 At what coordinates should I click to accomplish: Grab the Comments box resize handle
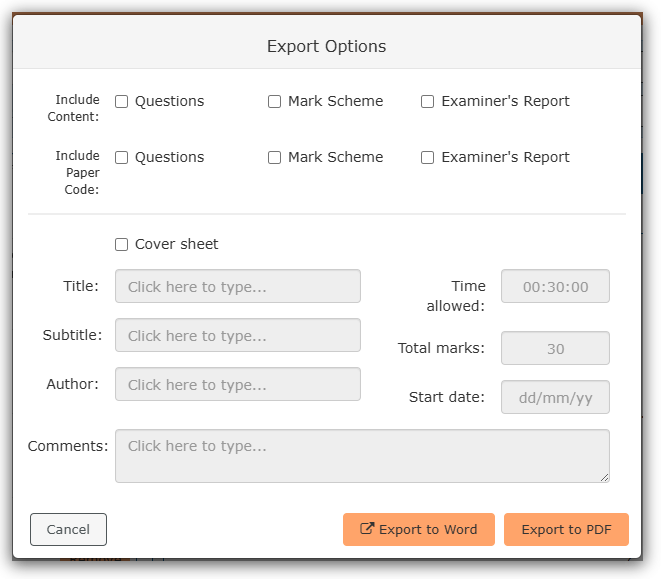[604, 477]
